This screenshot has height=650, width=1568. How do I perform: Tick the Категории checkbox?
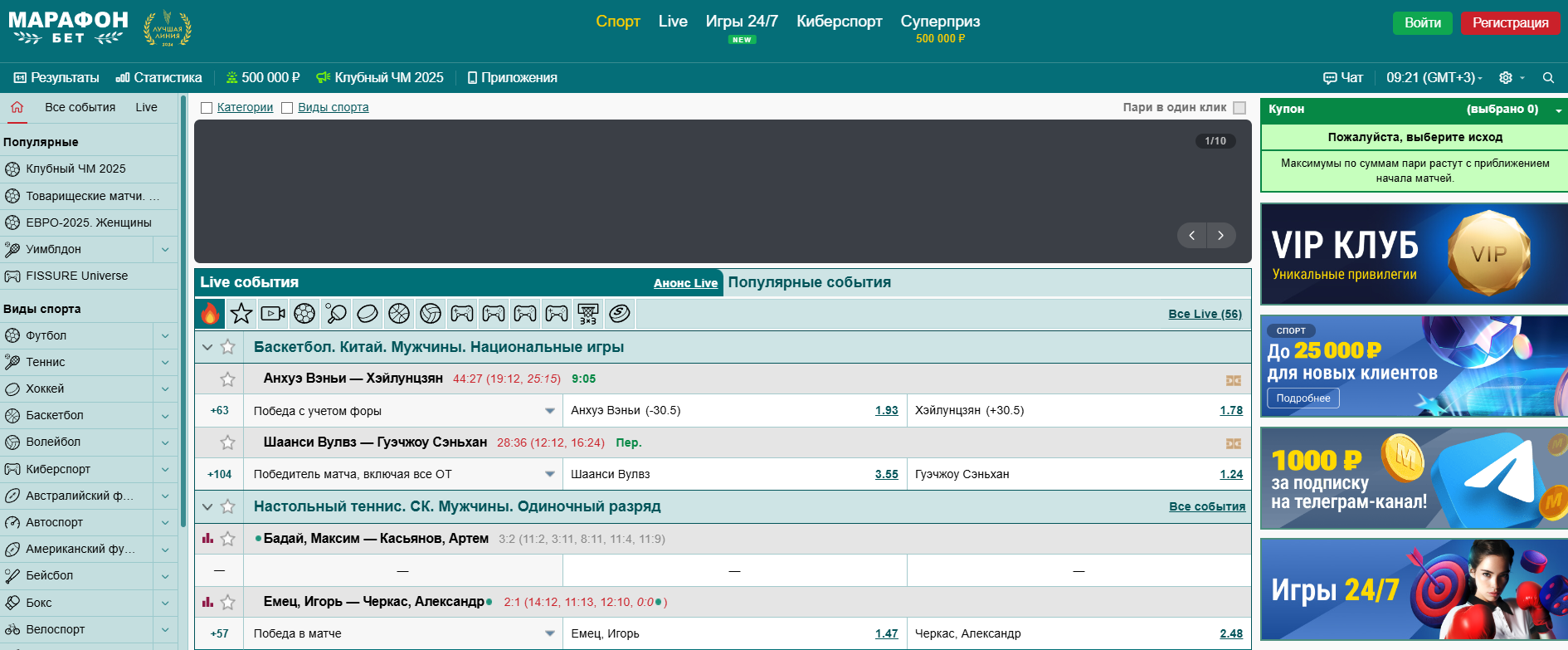click(207, 108)
